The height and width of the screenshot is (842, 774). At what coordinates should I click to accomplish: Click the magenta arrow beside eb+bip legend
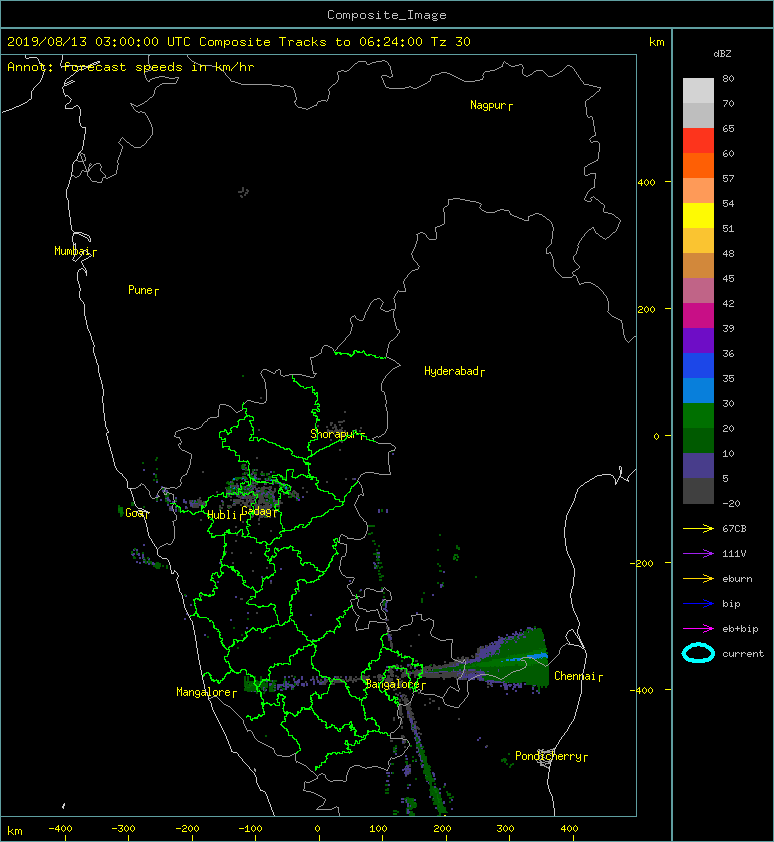point(698,629)
